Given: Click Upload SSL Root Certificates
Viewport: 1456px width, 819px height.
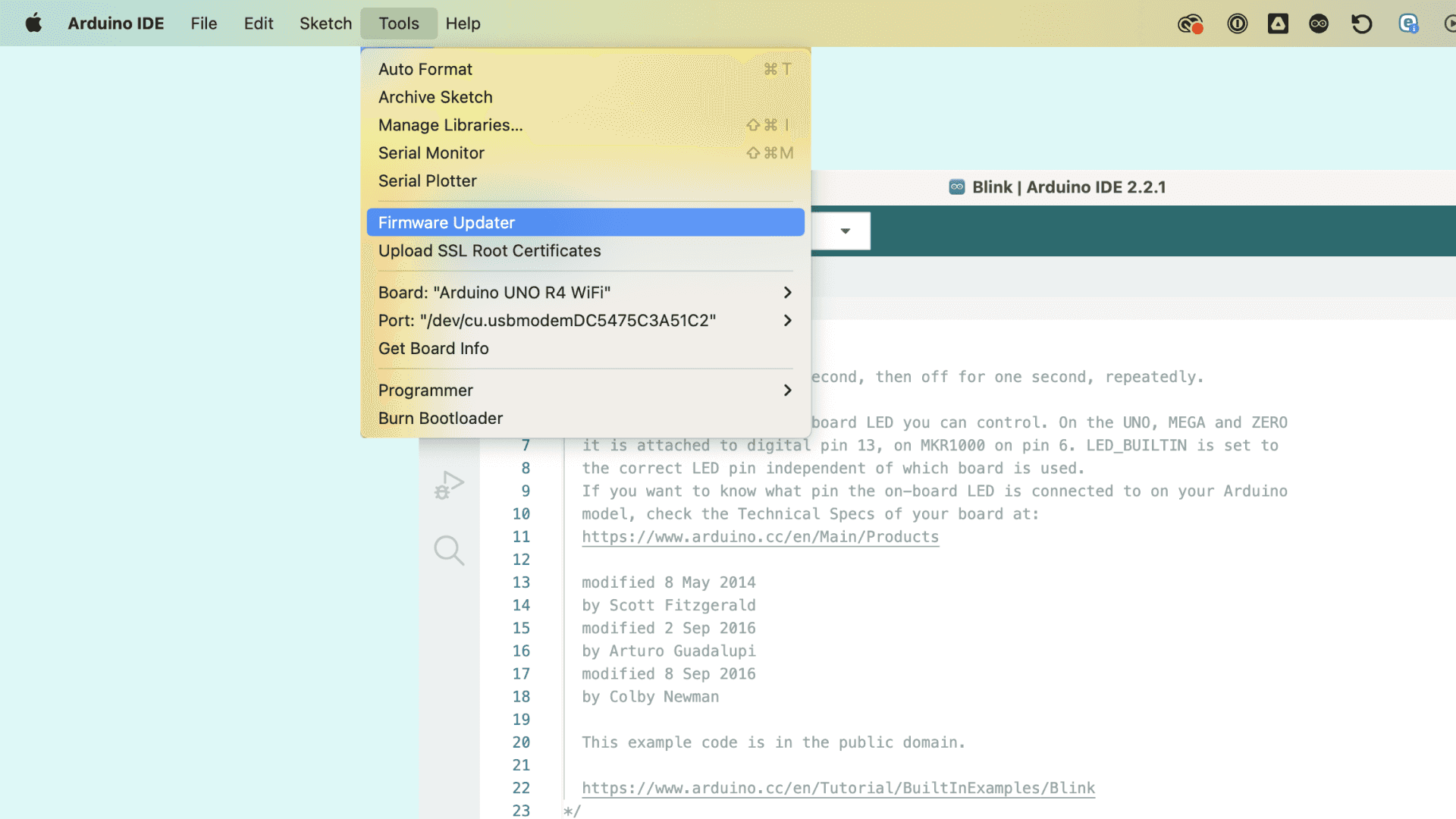Looking at the screenshot, I should pyautogui.click(x=489, y=251).
